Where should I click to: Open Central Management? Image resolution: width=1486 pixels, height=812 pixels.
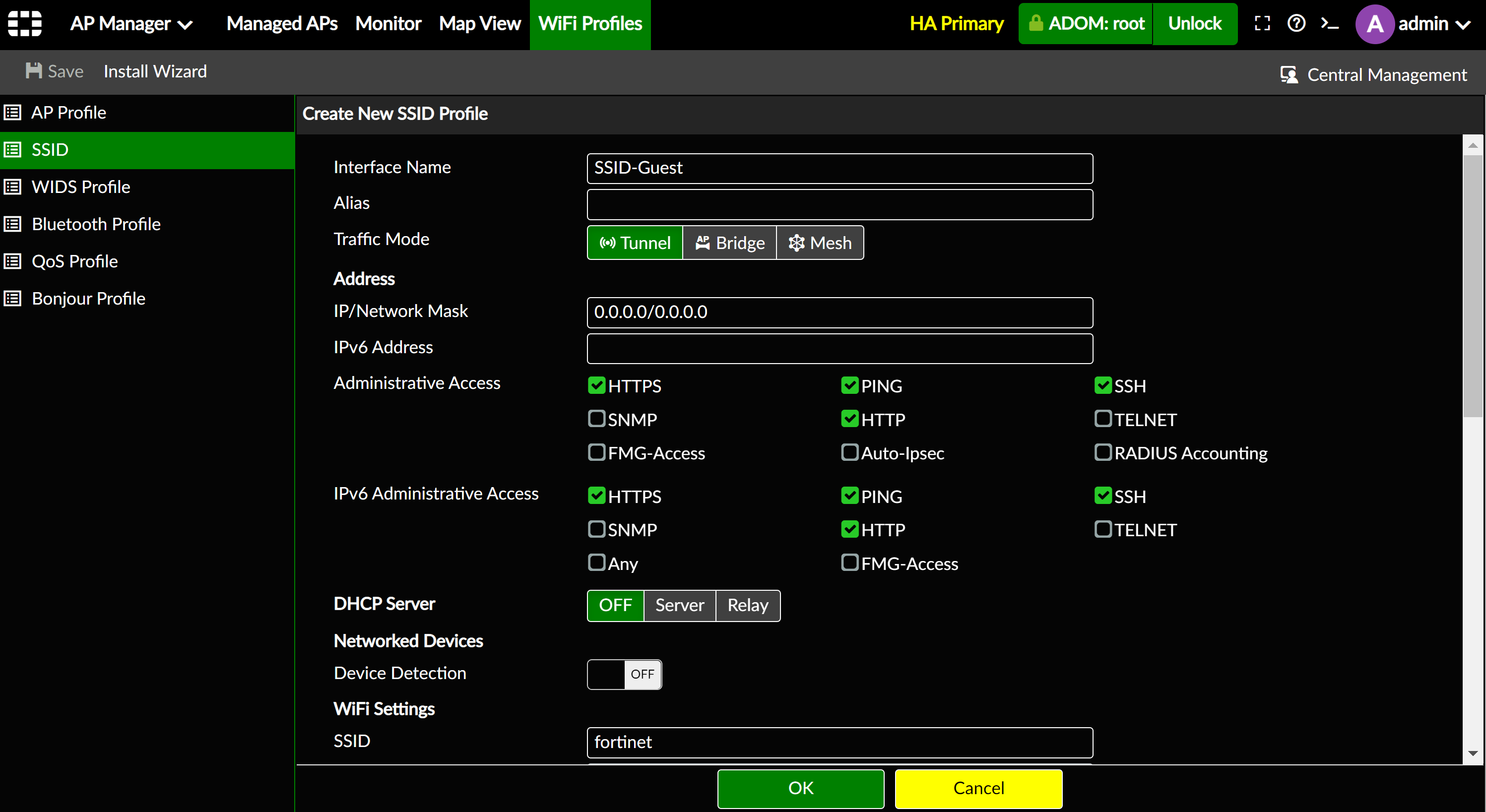1373,74
